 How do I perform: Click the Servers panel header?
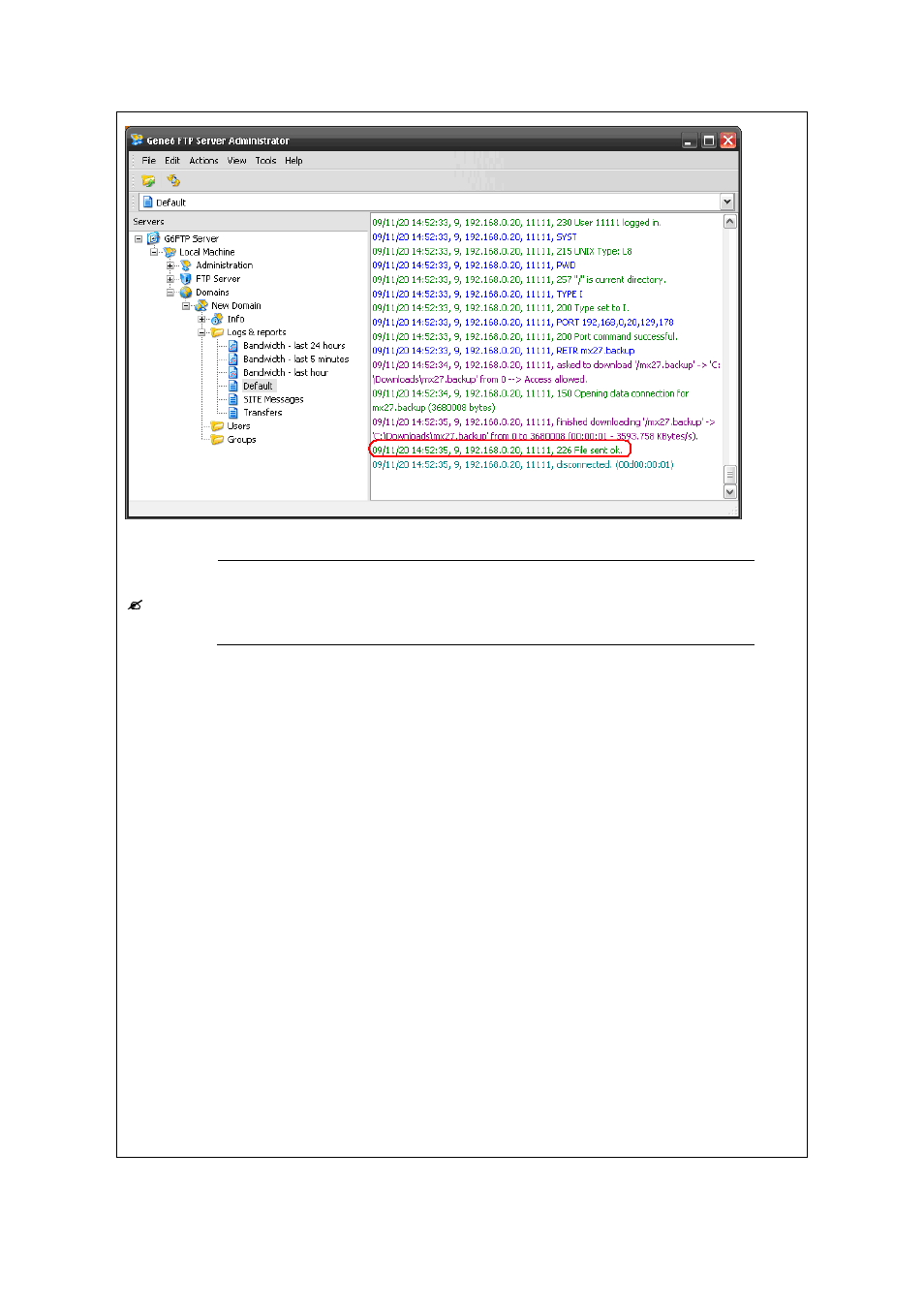click(x=249, y=222)
